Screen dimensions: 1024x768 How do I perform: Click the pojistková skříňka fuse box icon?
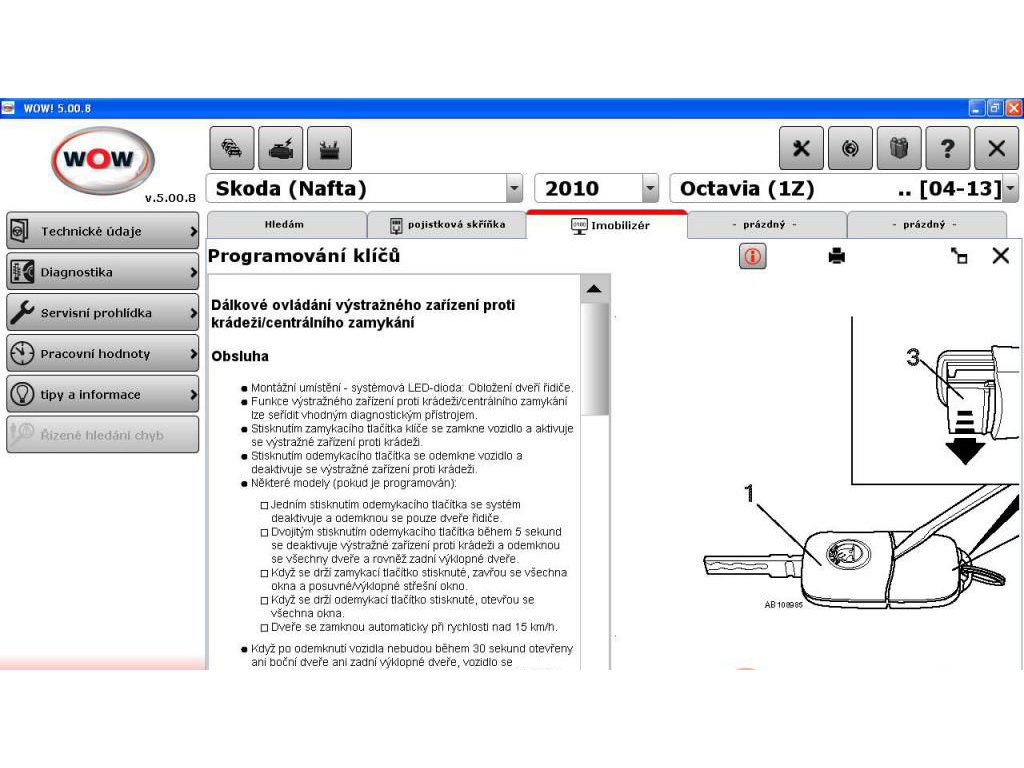pyautogui.click(x=396, y=225)
